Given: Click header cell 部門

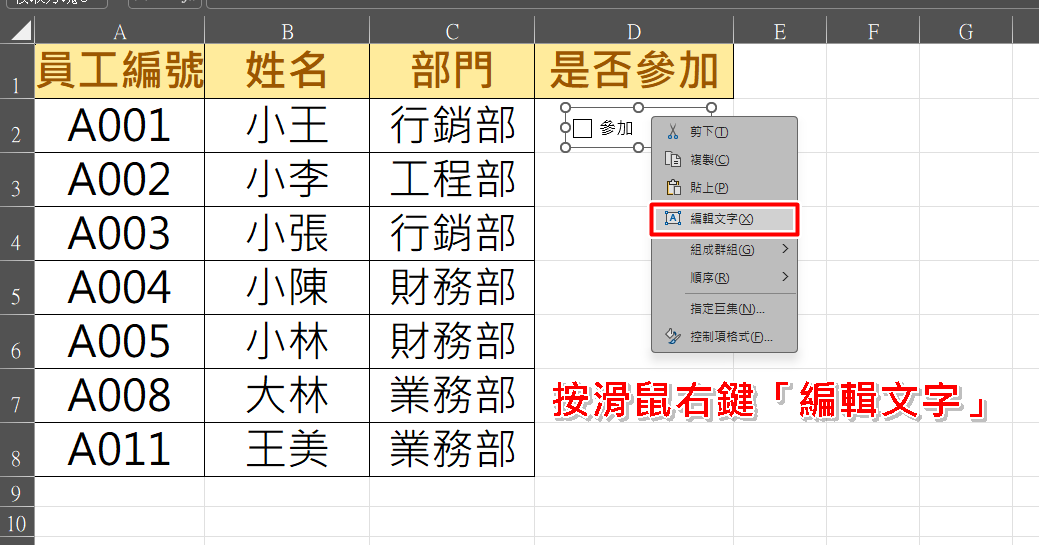Looking at the screenshot, I should 452,72.
